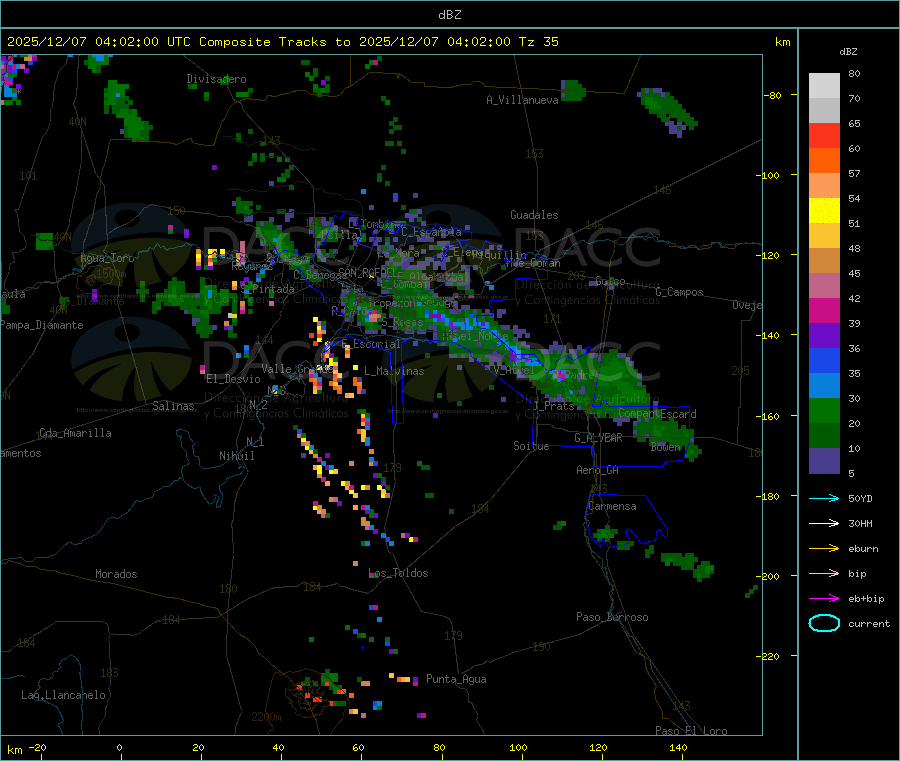Viewport: 900px width, 761px height.
Task: Click the white 30HM arrow legend icon
Action: [824, 523]
